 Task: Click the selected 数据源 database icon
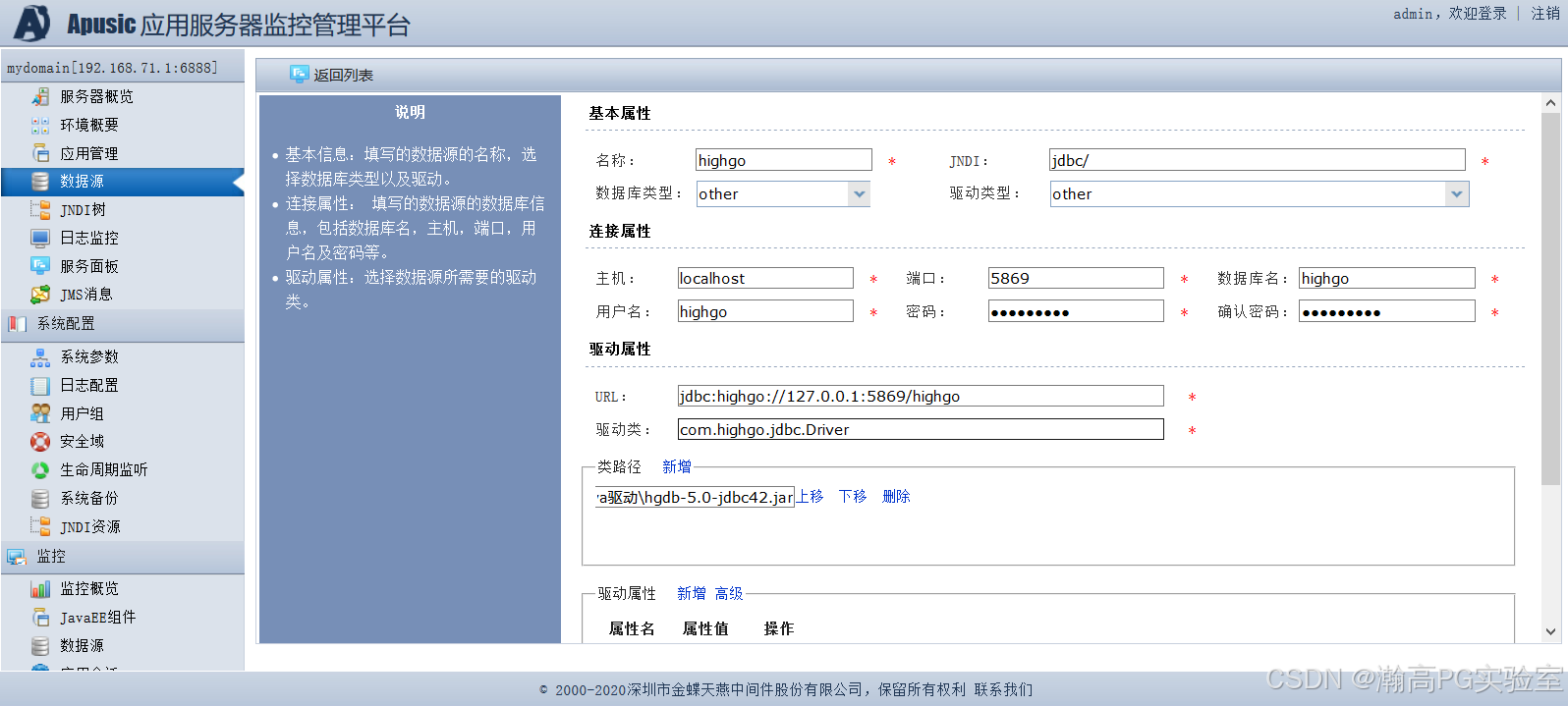(x=40, y=182)
